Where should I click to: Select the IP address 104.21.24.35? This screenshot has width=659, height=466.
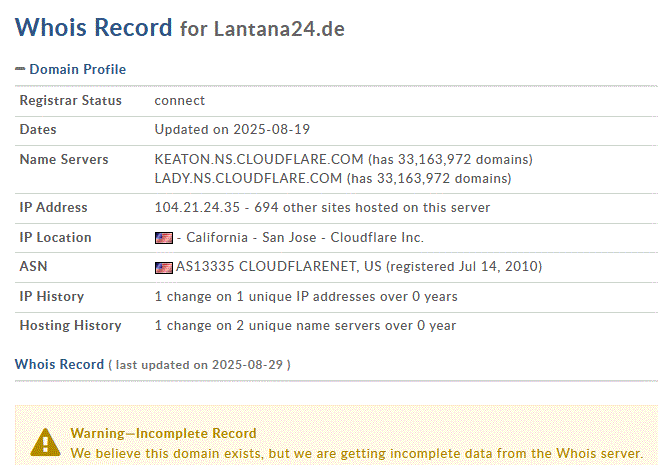click(x=196, y=208)
